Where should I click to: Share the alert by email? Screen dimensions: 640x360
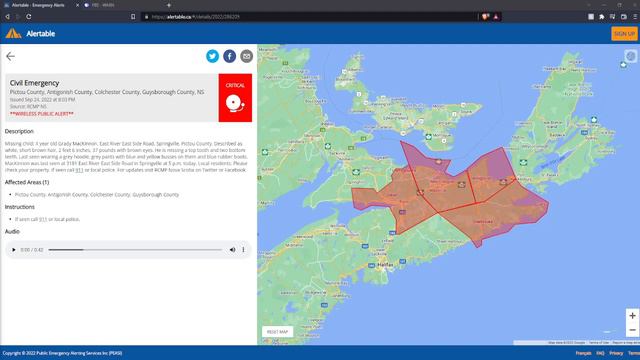pyautogui.click(x=247, y=56)
